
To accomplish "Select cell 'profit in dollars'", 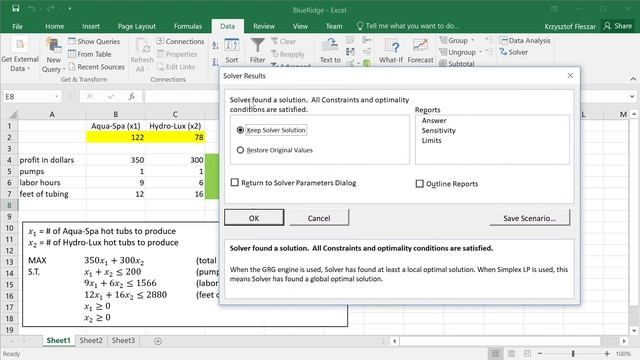I will point(52,160).
